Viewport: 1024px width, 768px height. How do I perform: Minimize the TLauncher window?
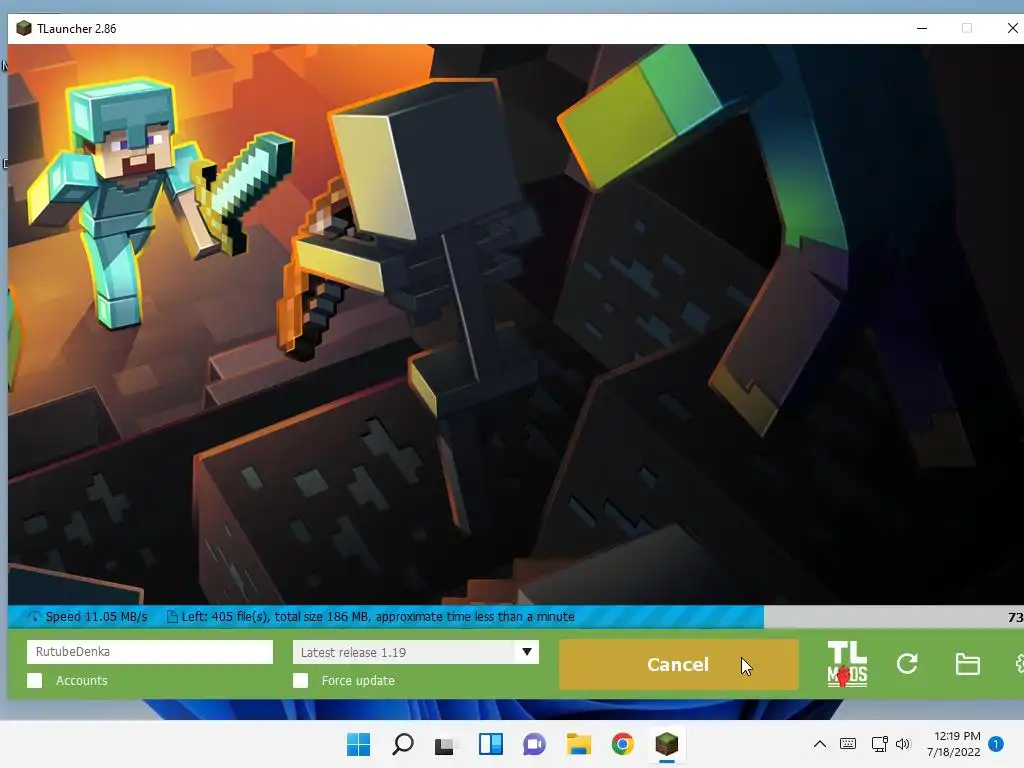tap(921, 28)
